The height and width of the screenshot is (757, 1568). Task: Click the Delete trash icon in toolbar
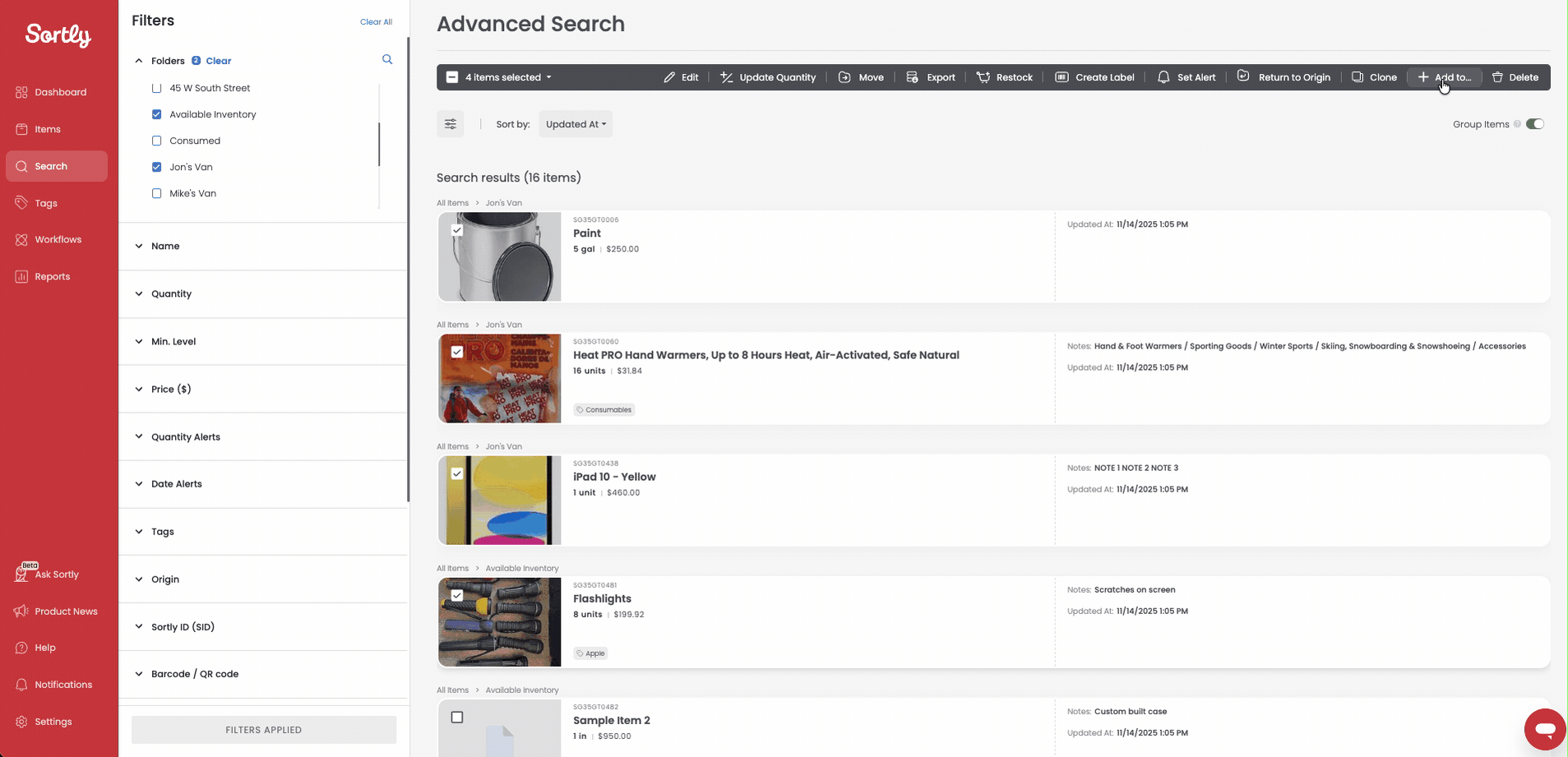pos(1497,77)
